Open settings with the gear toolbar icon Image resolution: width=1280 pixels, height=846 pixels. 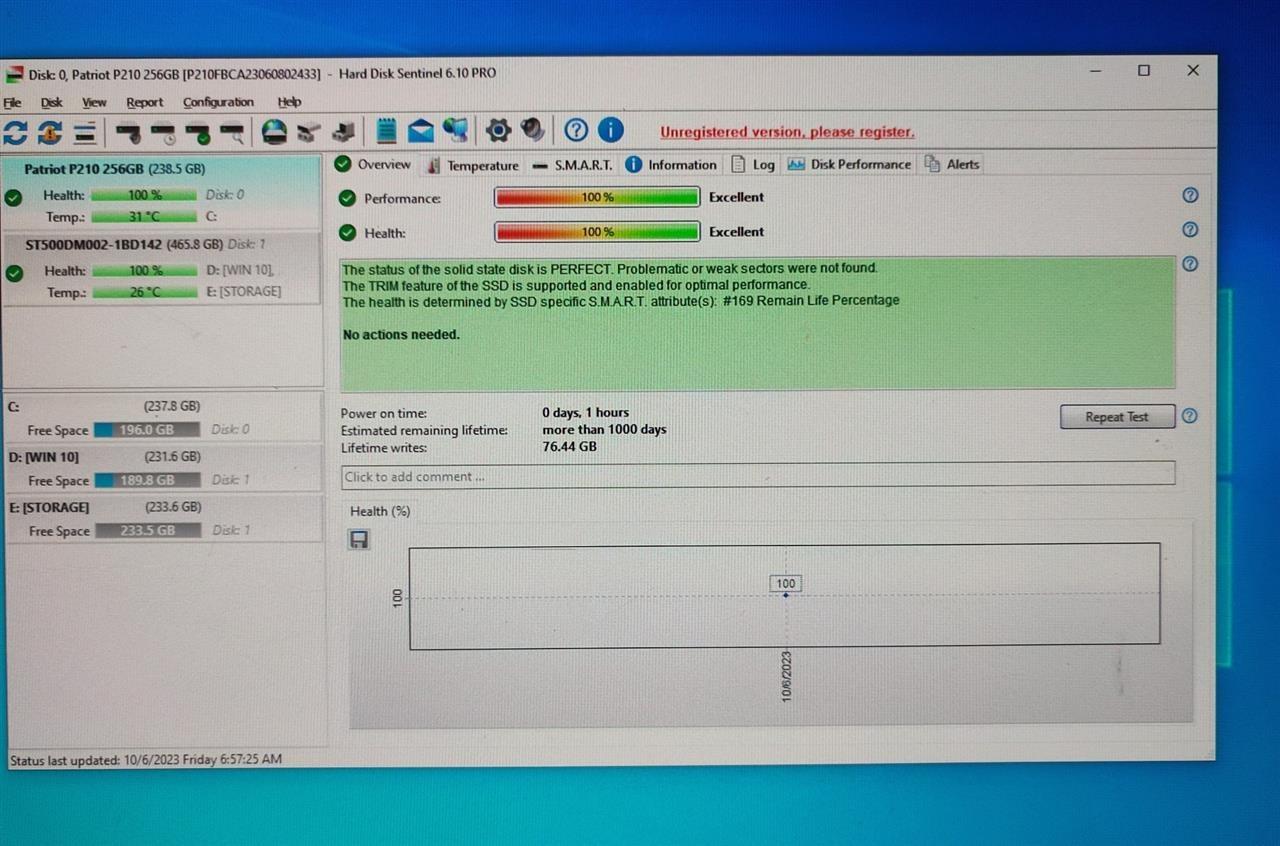(x=498, y=130)
